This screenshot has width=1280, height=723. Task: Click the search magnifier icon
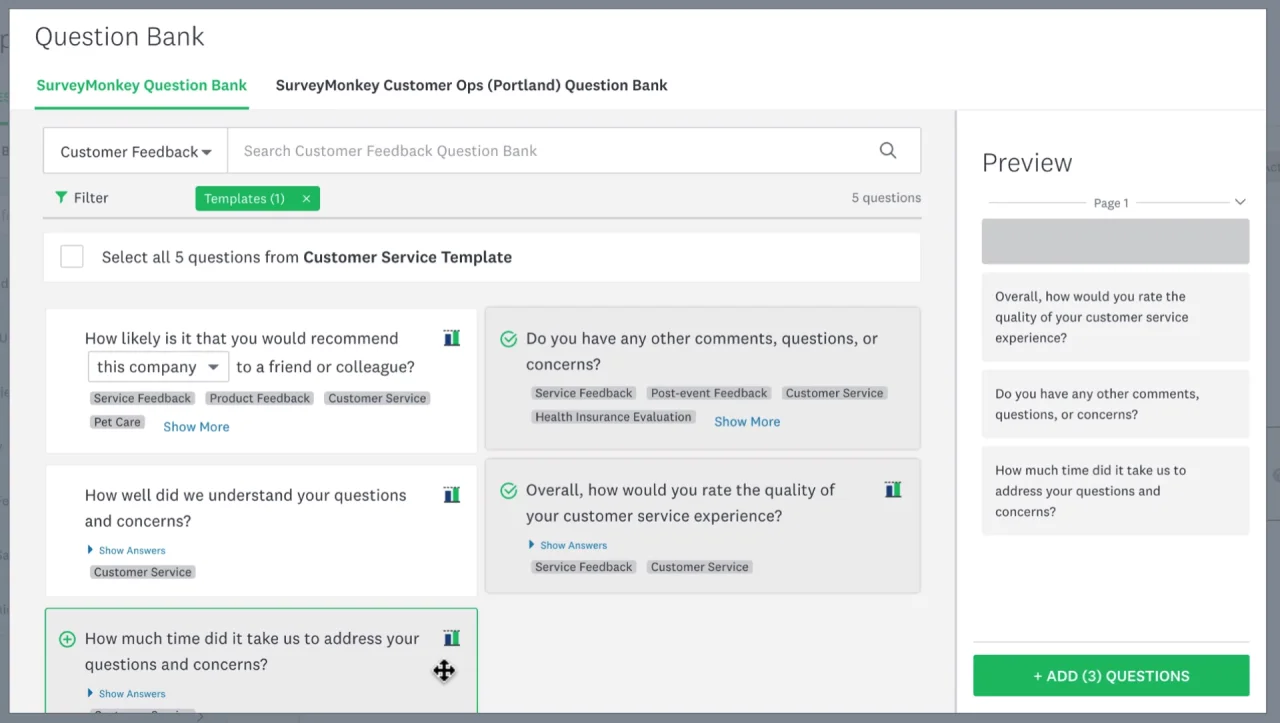pos(888,151)
